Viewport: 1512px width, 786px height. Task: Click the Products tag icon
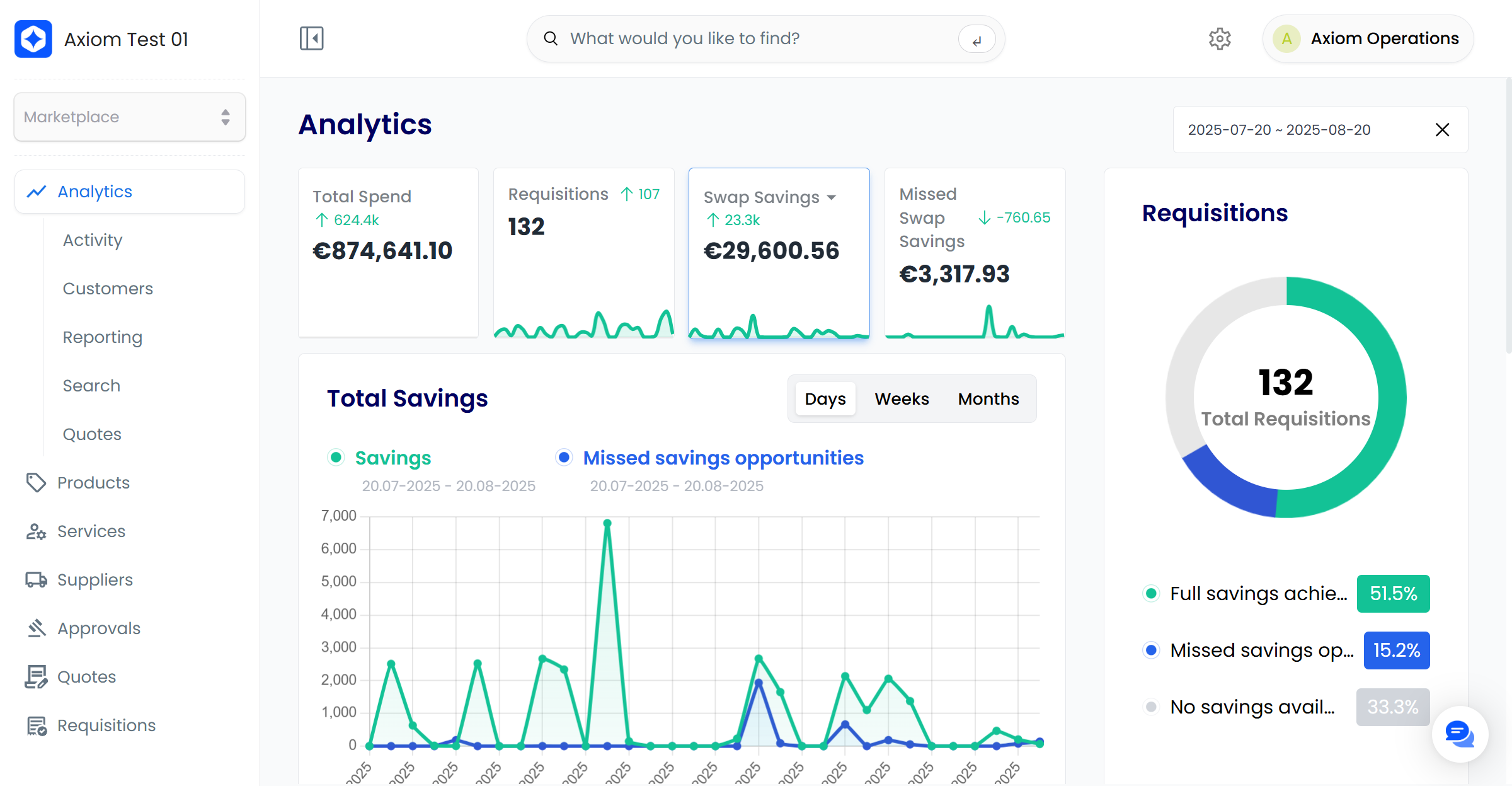tap(36, 483)
